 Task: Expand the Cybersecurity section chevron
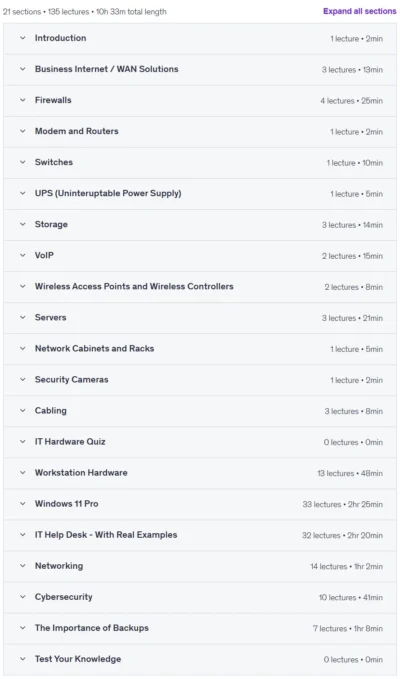[23, 597]
